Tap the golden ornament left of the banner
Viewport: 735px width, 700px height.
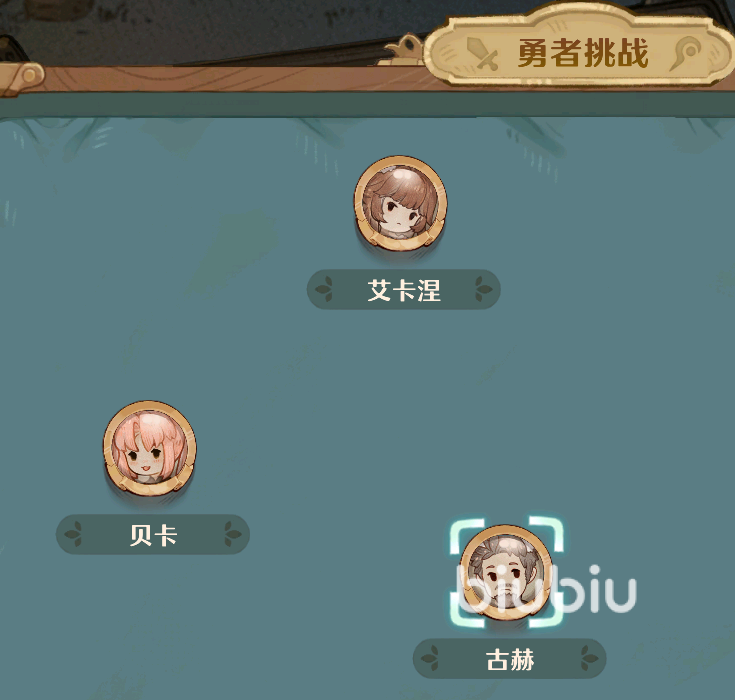point(404,50)
